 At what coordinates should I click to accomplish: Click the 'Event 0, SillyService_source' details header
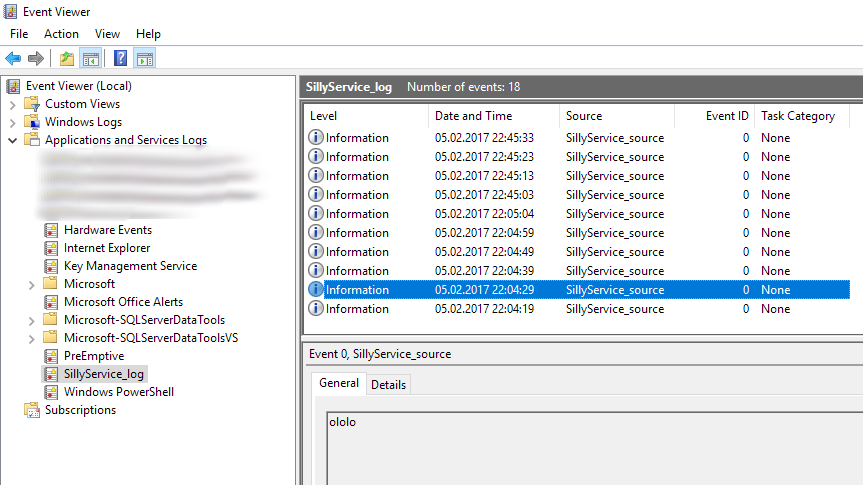click(380, 354)
